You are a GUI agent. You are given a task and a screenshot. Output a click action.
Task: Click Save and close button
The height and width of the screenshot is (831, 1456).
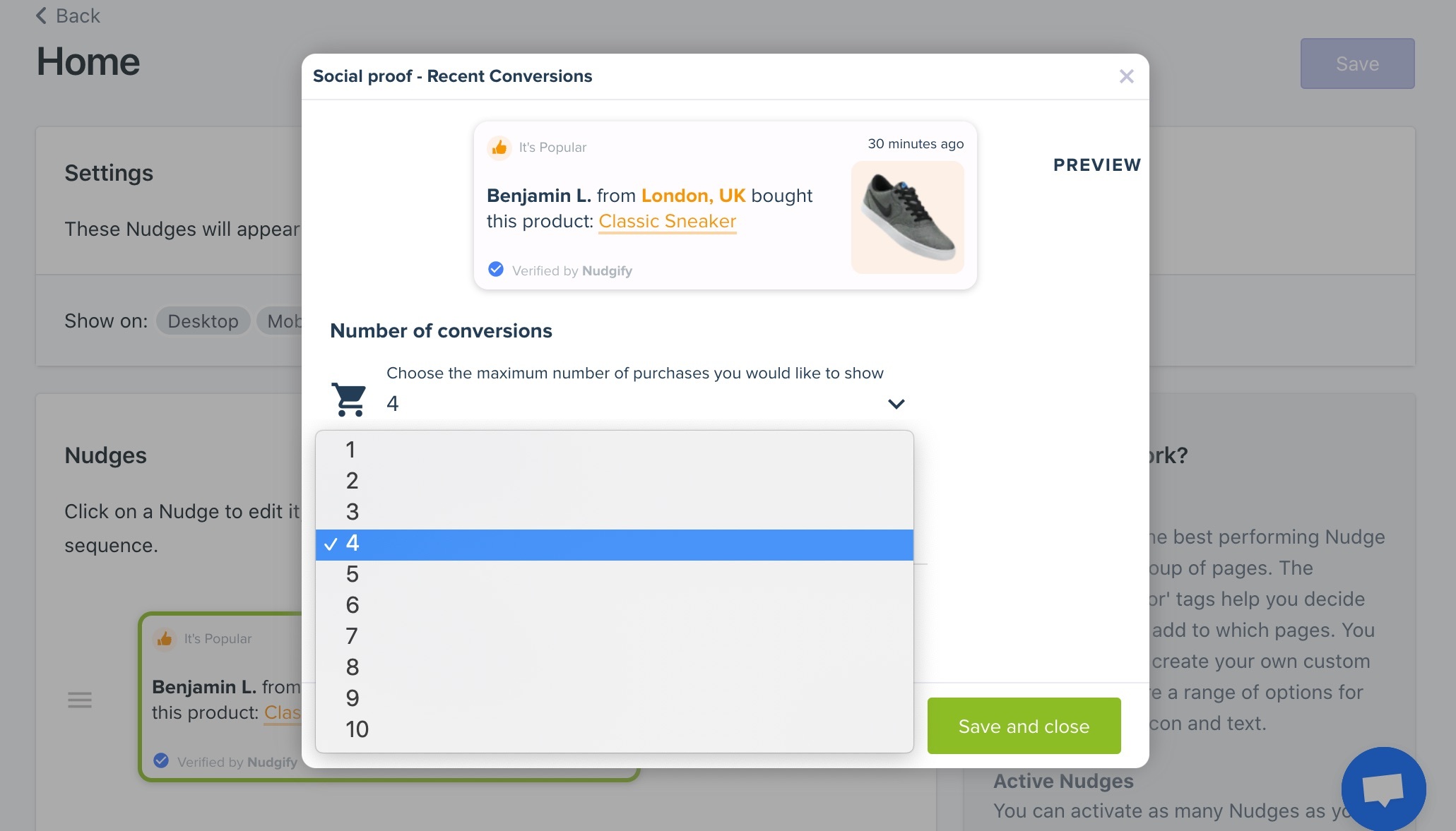pyautogui.click(x=1024, y=726)
